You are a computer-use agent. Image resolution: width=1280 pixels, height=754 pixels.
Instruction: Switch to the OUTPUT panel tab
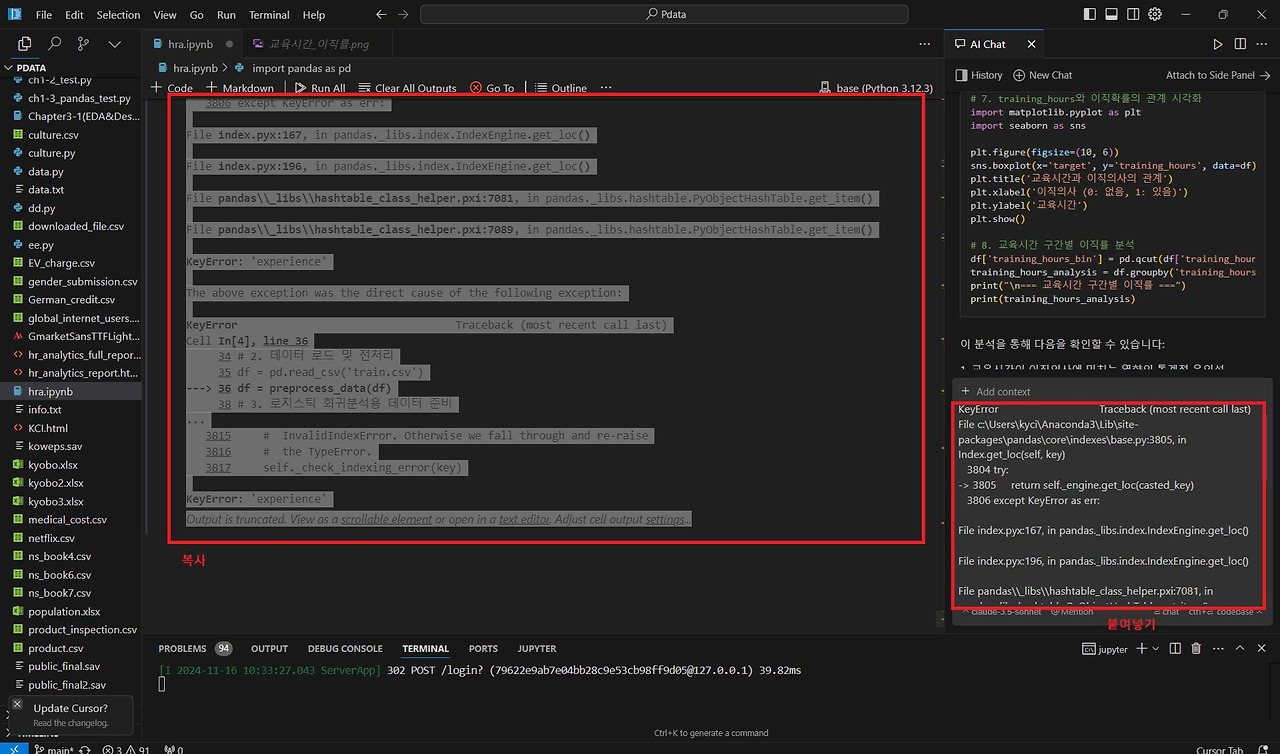(269, 648)
